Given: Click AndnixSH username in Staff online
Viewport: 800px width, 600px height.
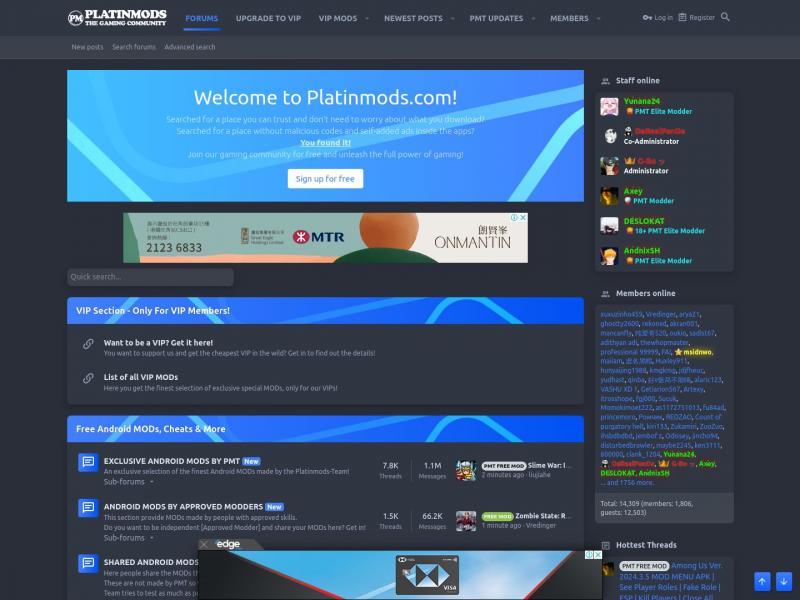Looking at the screenshot, I should click(642, 251).
